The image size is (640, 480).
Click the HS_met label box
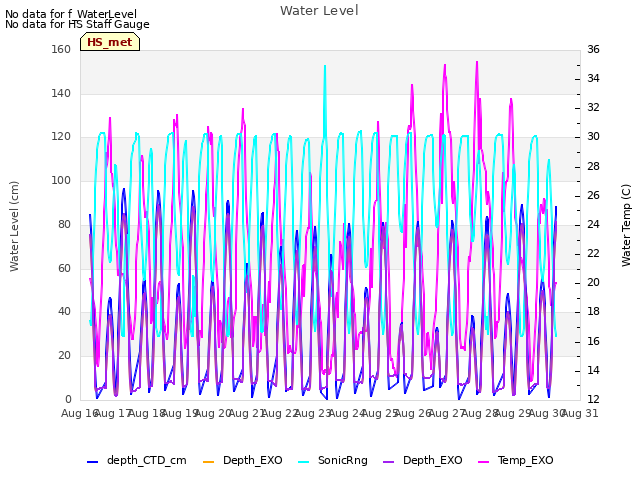[110, 42]
